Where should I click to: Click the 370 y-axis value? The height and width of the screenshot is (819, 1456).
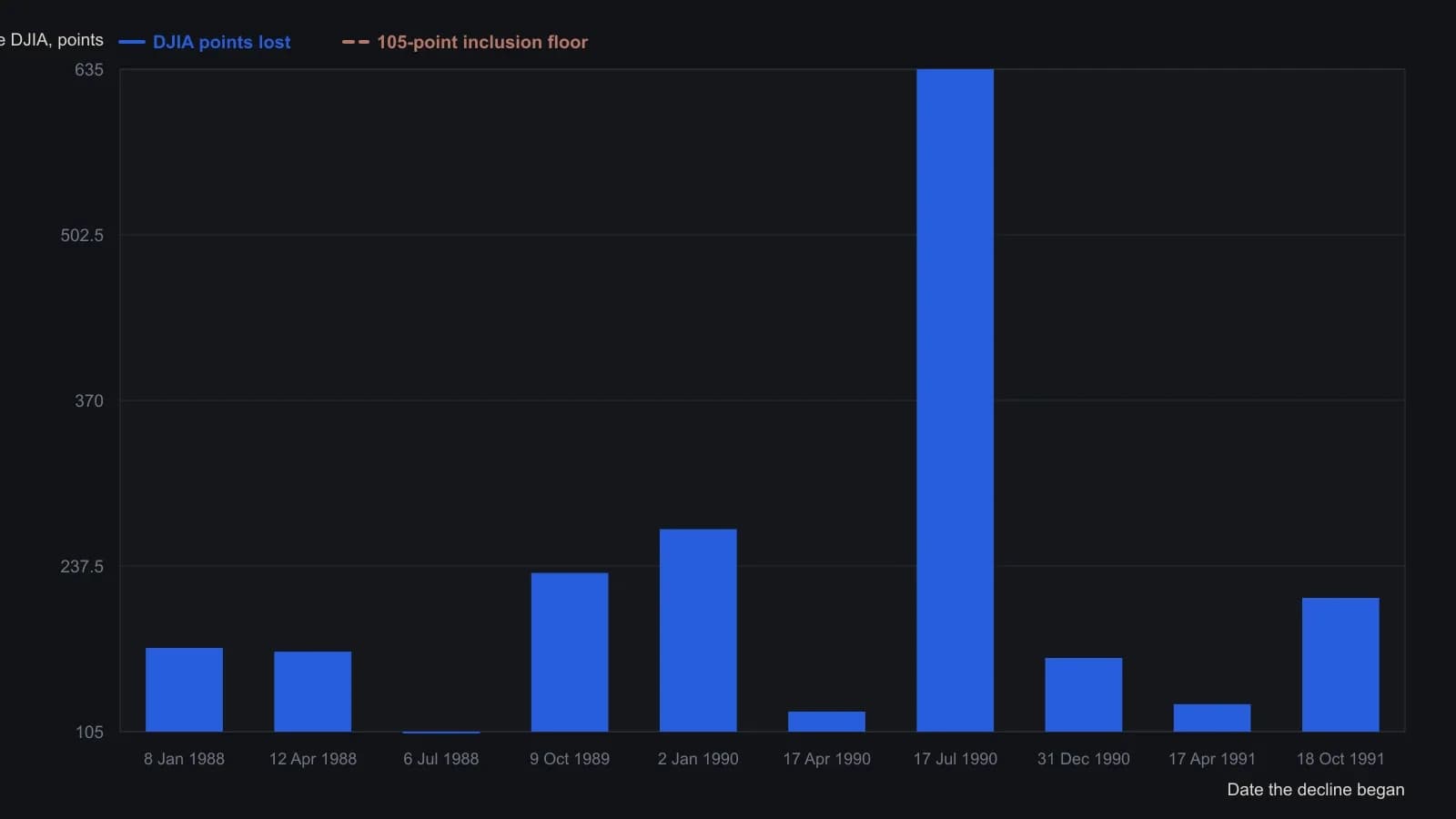[89, 401]
